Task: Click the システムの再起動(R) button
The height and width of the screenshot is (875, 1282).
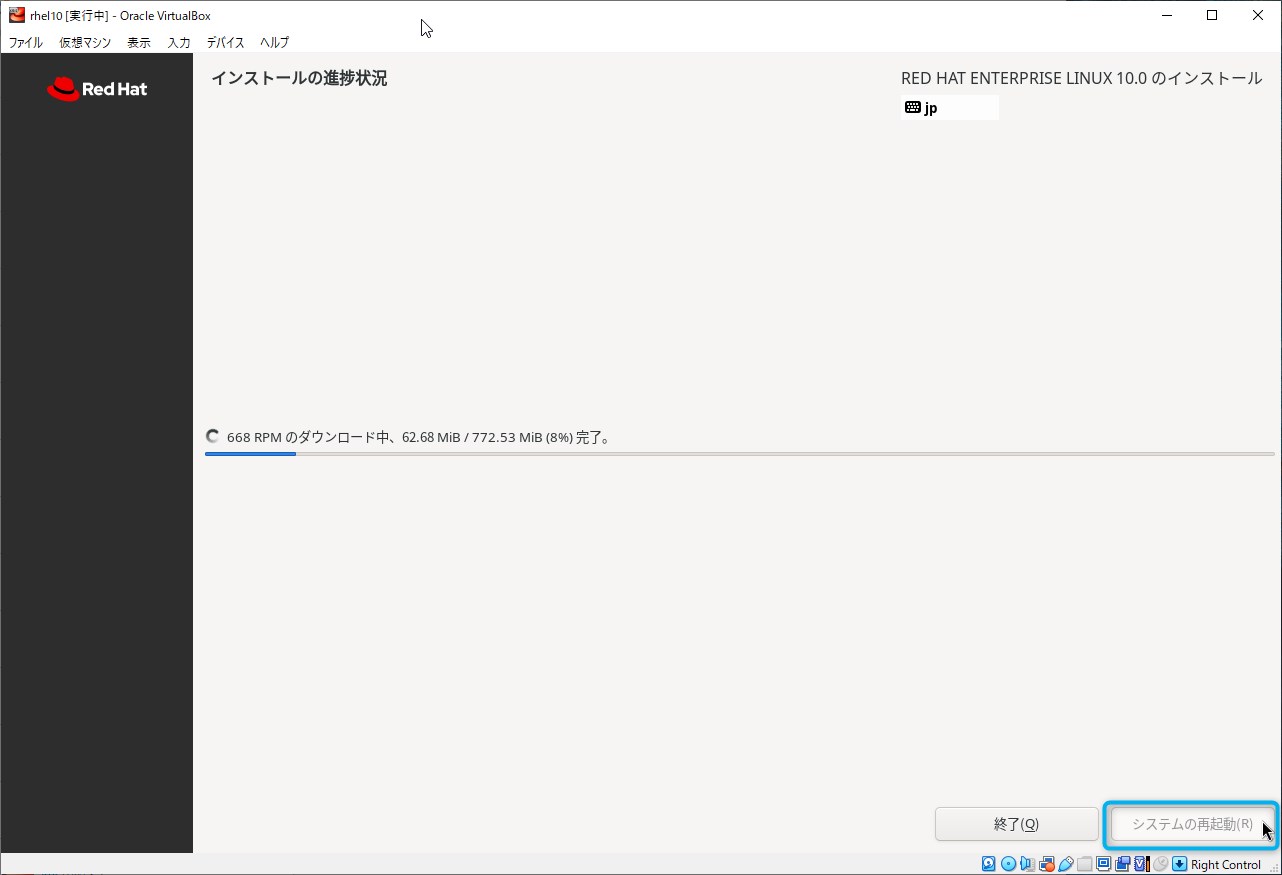Action: (1191, 825)
